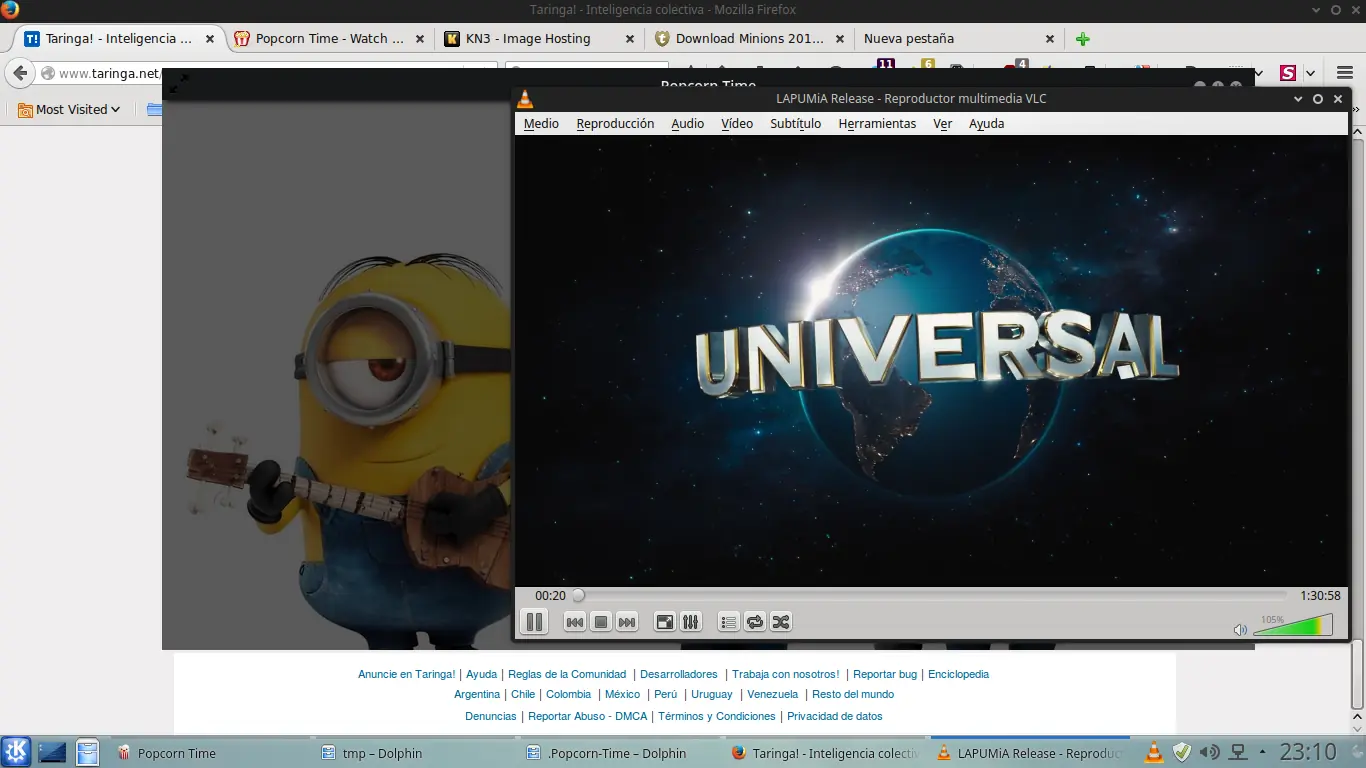
Task: Select México country link
Action: (623, 695)
